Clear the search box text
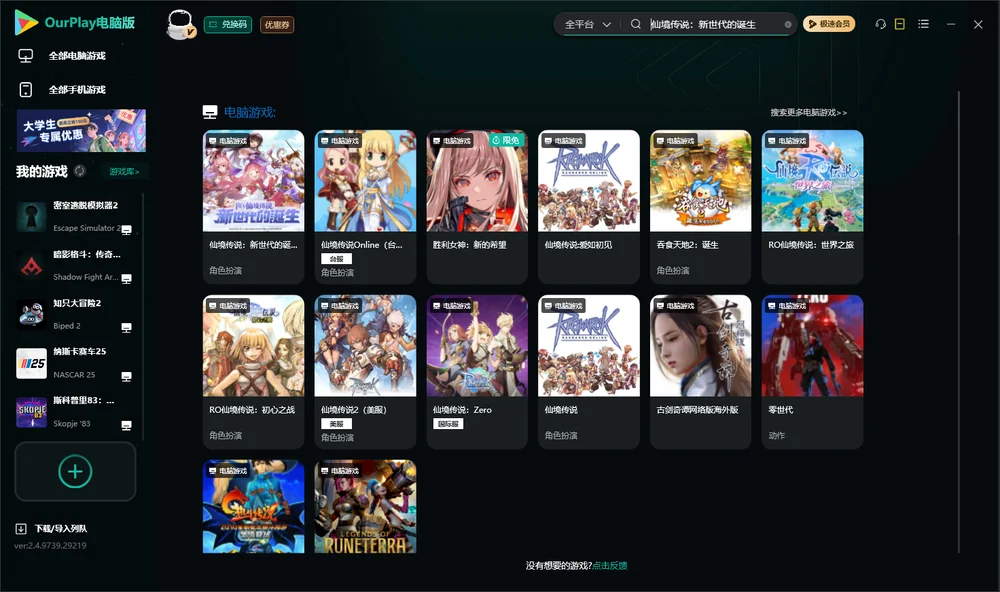 click(x=788, y=25)
